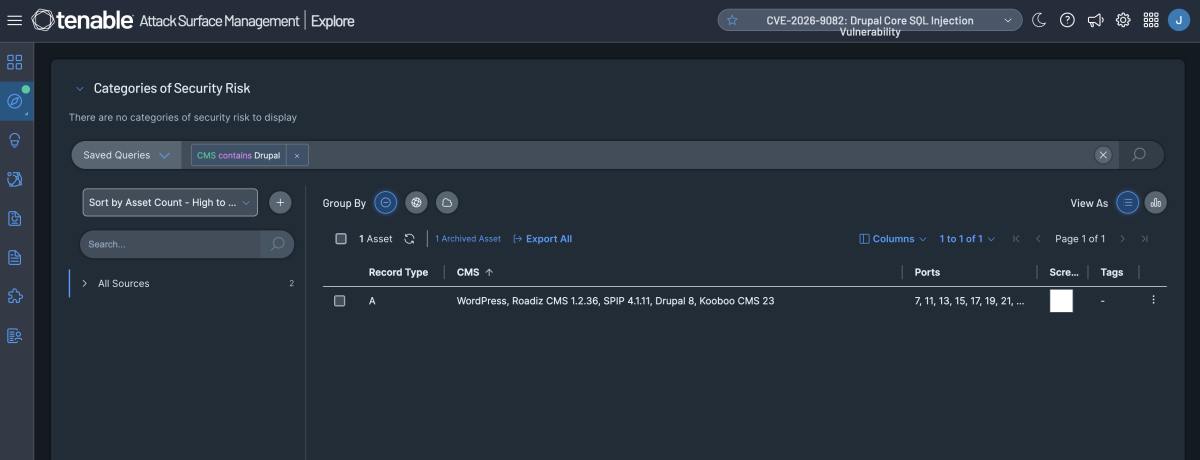Screen dimensions: 1200x460
Task: Click the CMS cell listing WordPress, Roadiz CMS
Action: click(615, 300)
